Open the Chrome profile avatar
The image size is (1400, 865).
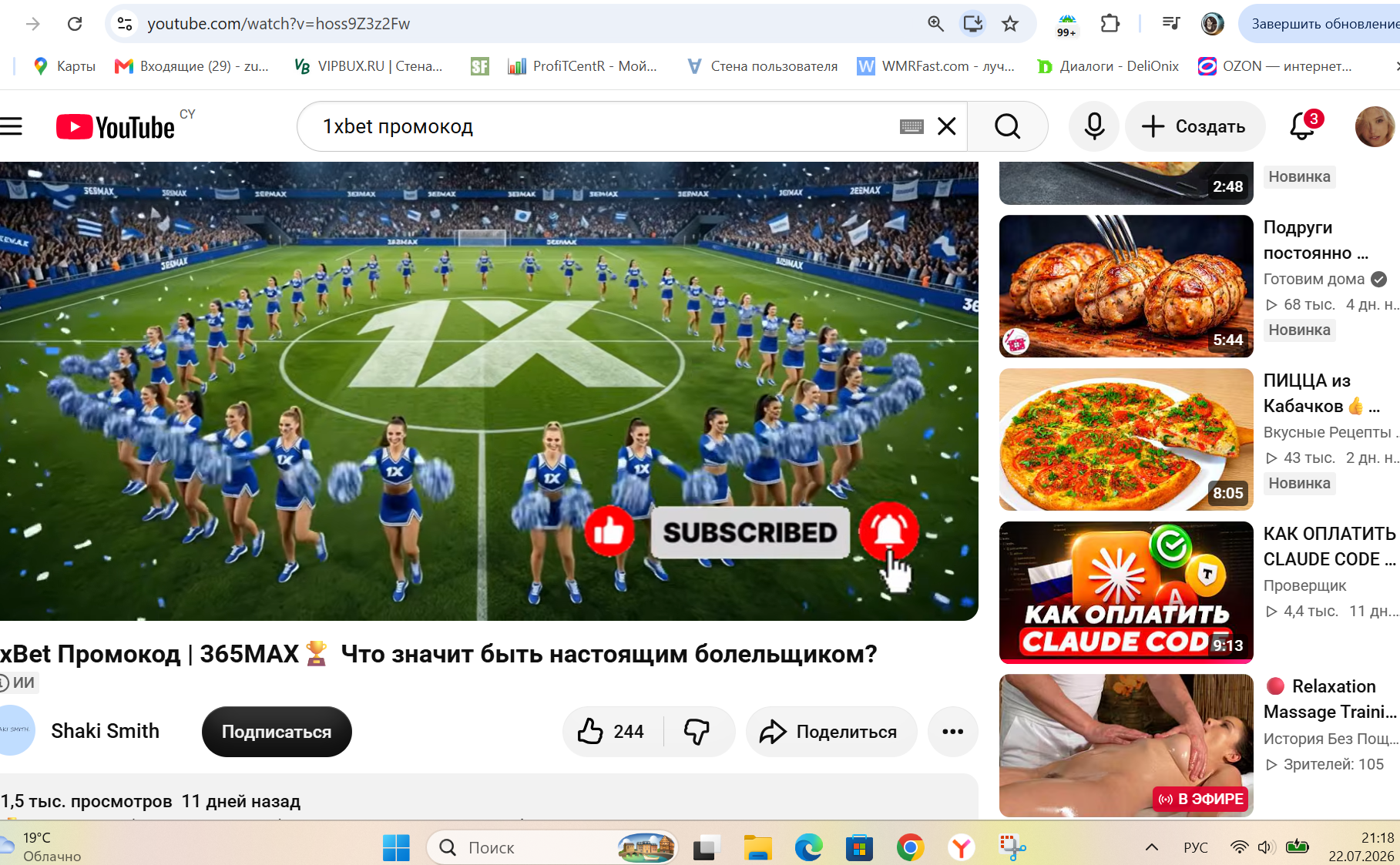click(1212, 24)
